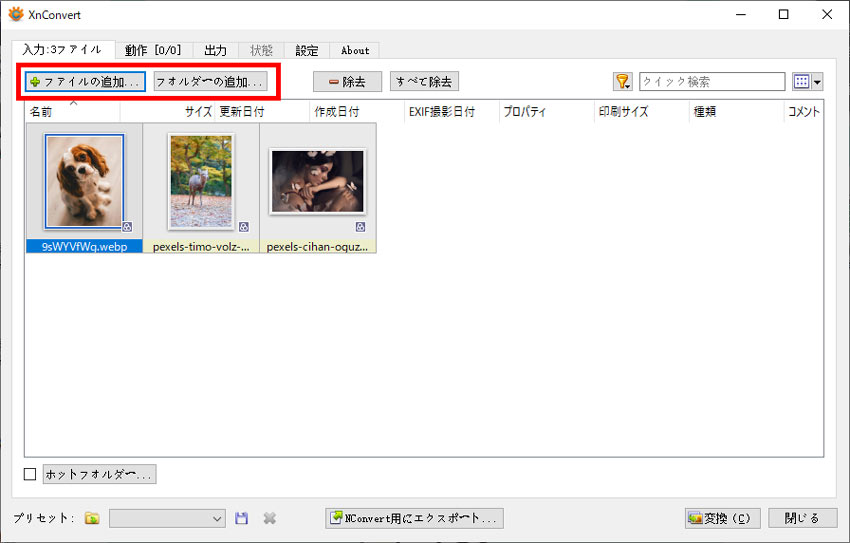Image resolution: width=850 pixels, height=543 pixels.
Task: Click フォルダーの追加 button
Action: tap(210, 82)
